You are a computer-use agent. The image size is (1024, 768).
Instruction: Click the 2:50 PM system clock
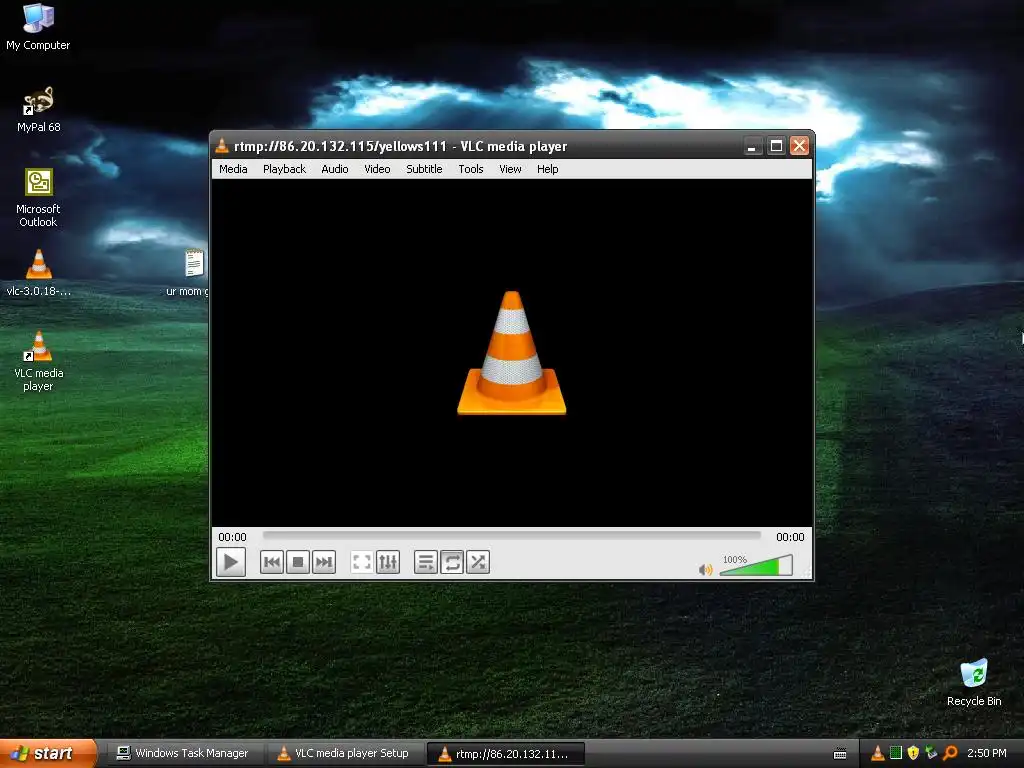tap(987, 754)
